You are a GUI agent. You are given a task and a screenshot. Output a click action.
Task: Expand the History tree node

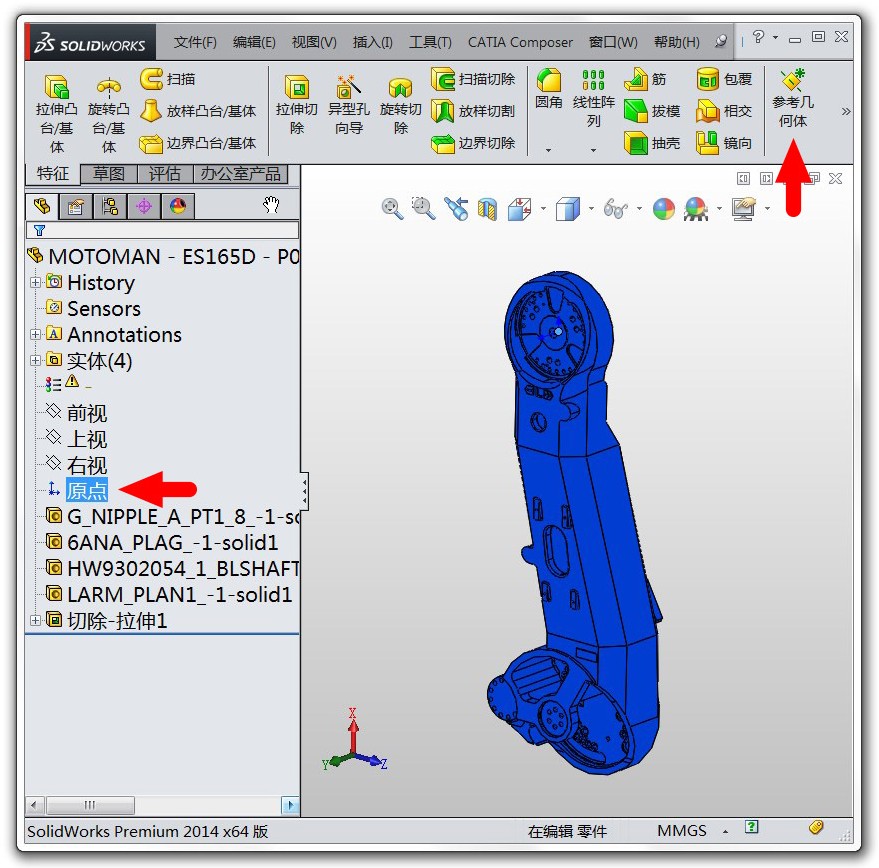tap(35, 283)
